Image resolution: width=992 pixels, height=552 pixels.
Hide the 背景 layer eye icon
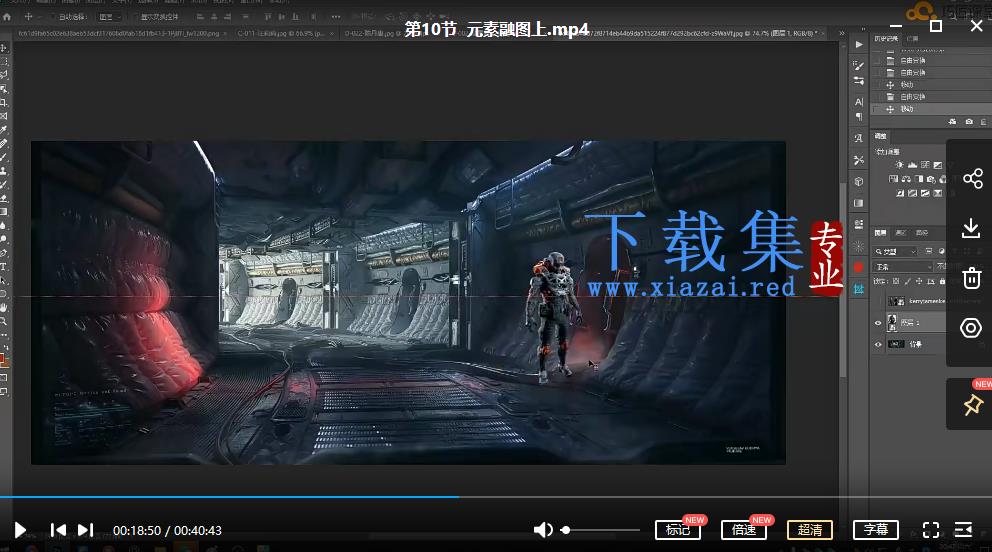878,345
